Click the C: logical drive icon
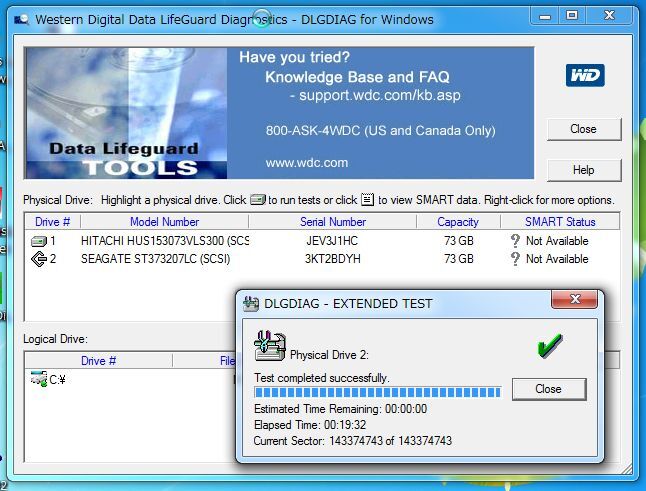This screenshot has width=646, height=491. coord(39,379)
